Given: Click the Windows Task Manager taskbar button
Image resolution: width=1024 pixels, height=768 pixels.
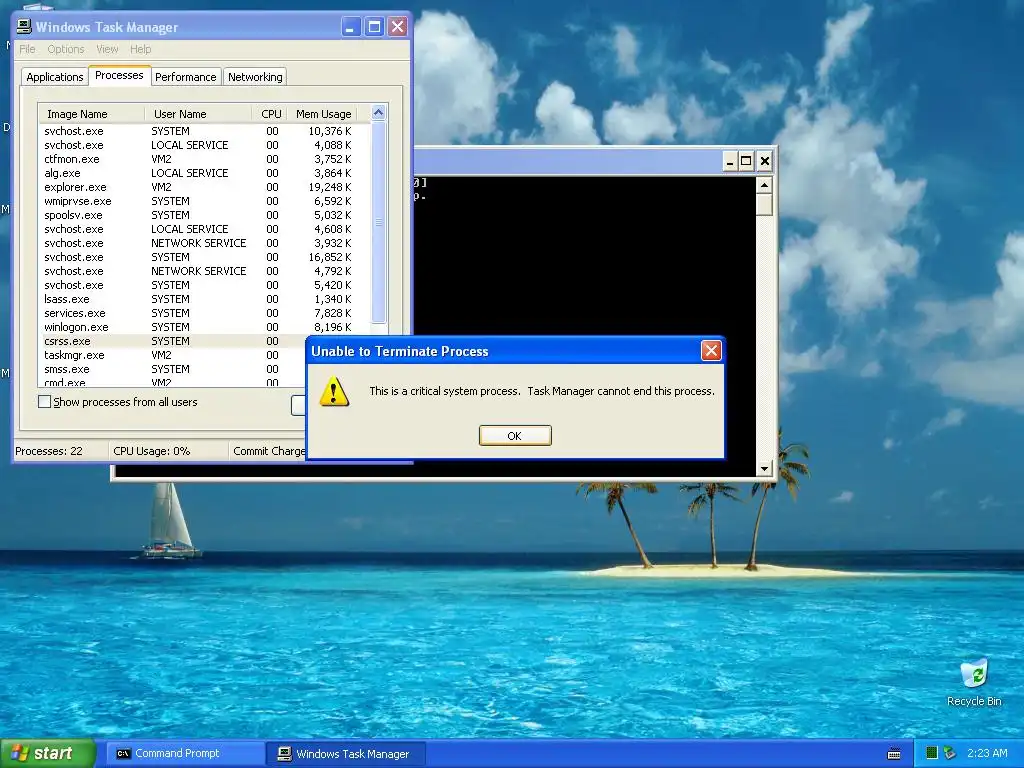Looking at the screenshot, I should point(346,754).
